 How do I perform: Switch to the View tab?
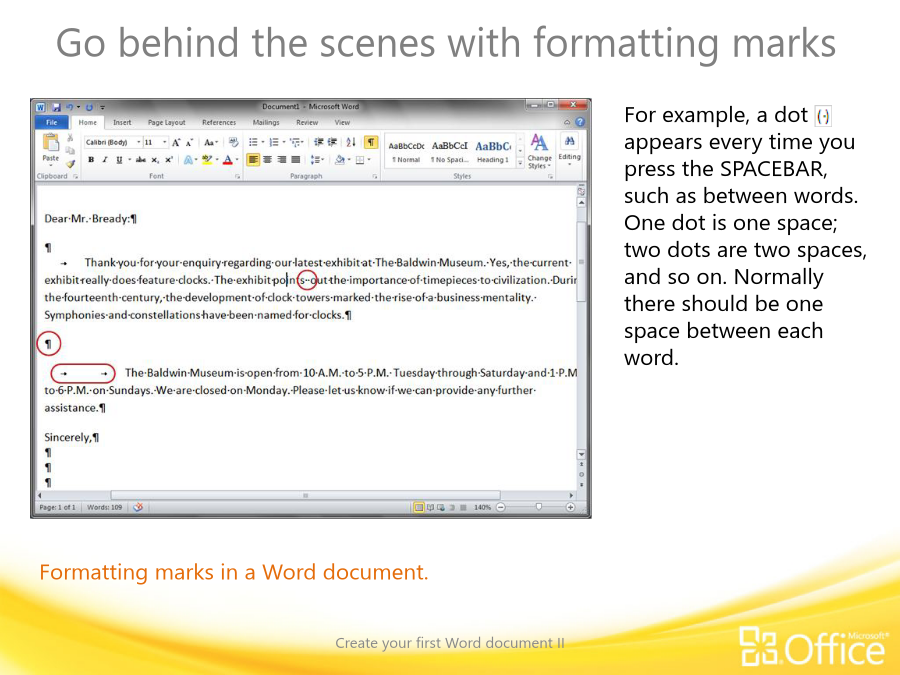coord(342,122)
